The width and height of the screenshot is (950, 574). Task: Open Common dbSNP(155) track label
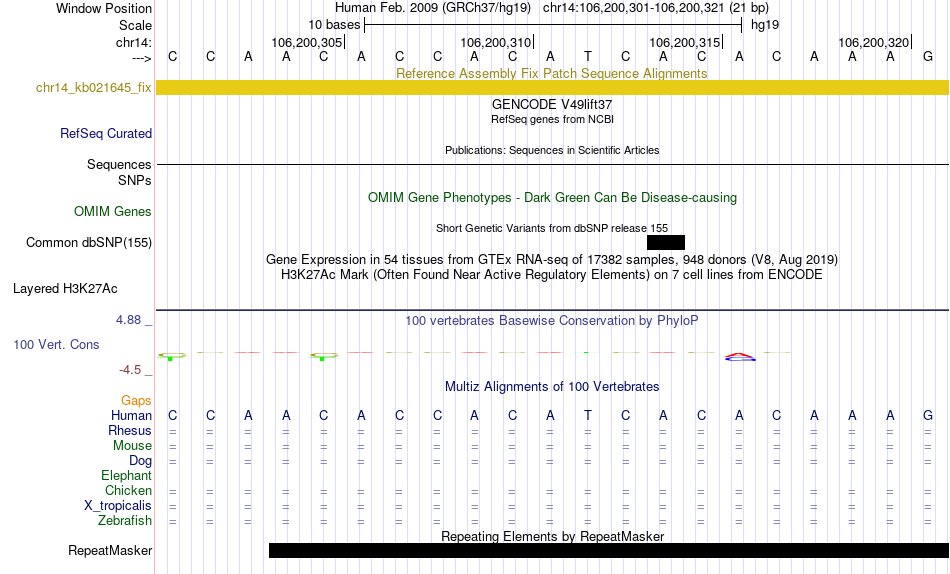tap(89, 242)
